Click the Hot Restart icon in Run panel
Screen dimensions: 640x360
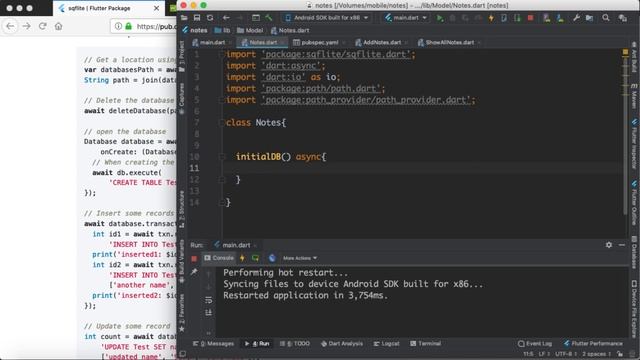coord(256,258)
